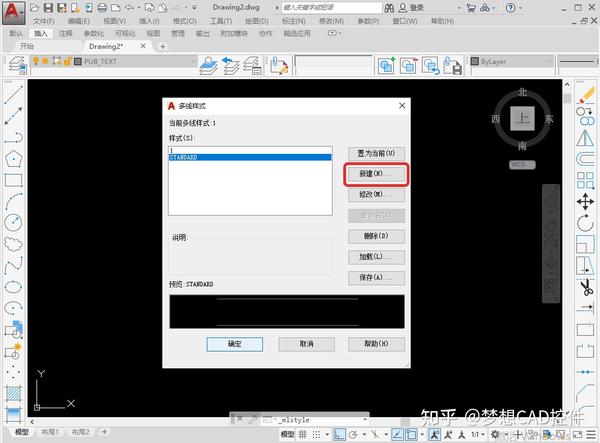600x443 pixels.
Task: Click the 置为当前(U) button
Action: click(376, 153)
